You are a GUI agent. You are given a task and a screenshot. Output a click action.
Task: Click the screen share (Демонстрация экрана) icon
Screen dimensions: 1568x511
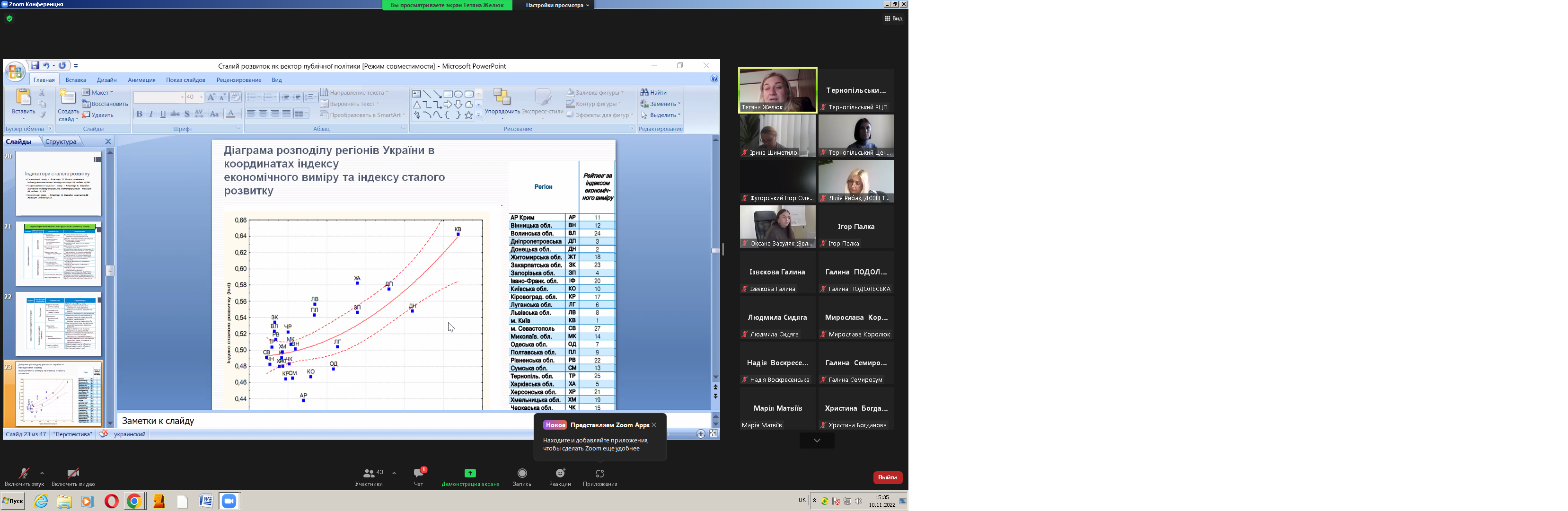[x=470, y=473]
